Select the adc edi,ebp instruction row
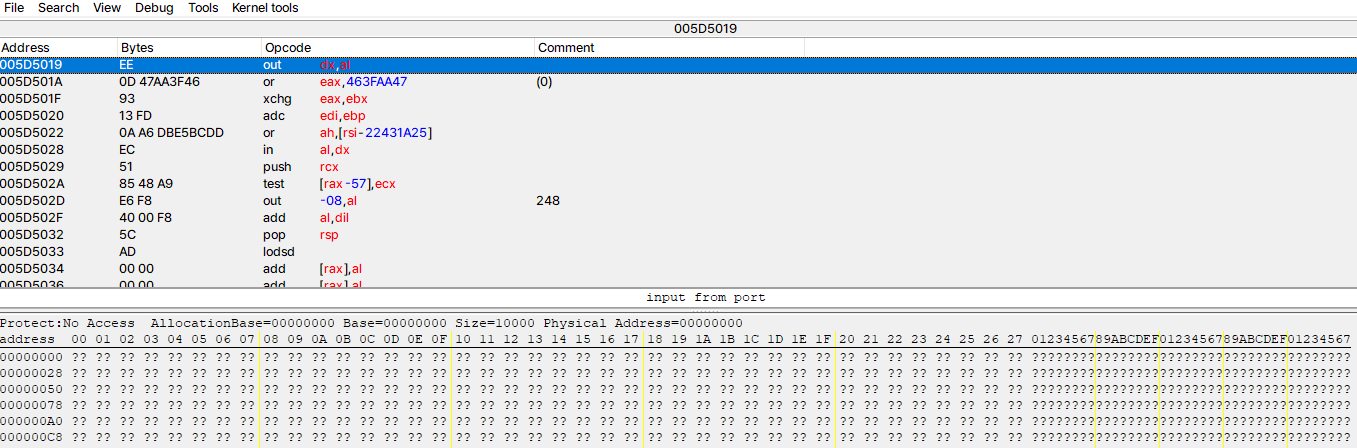 [400, 116]
